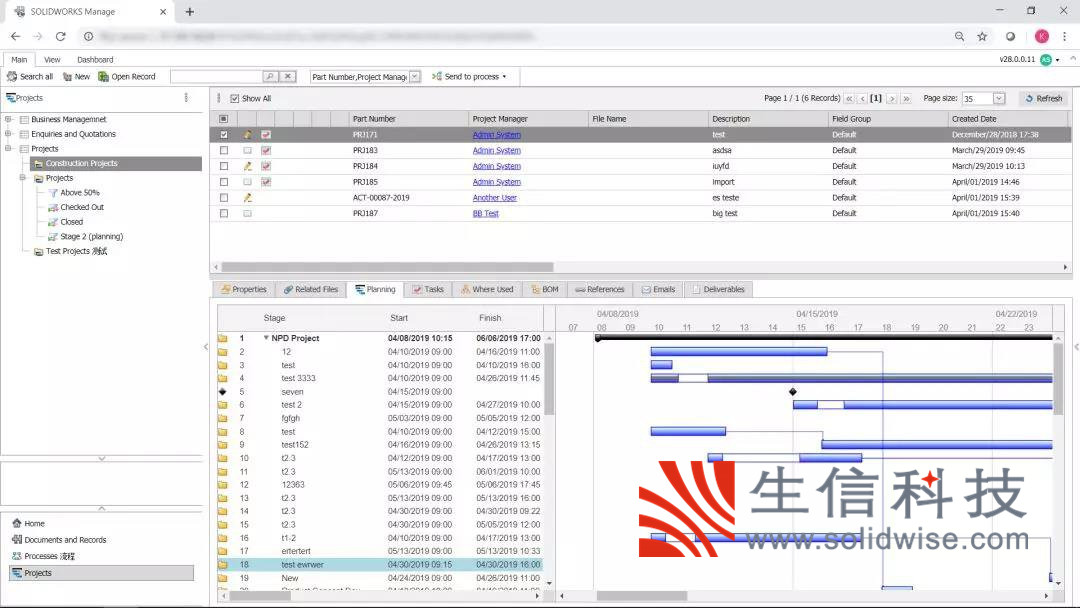Image resolution: width=1080 pixels, height=608 pixels.
Task: Open the Properties tab
Action: click(244, 289)
